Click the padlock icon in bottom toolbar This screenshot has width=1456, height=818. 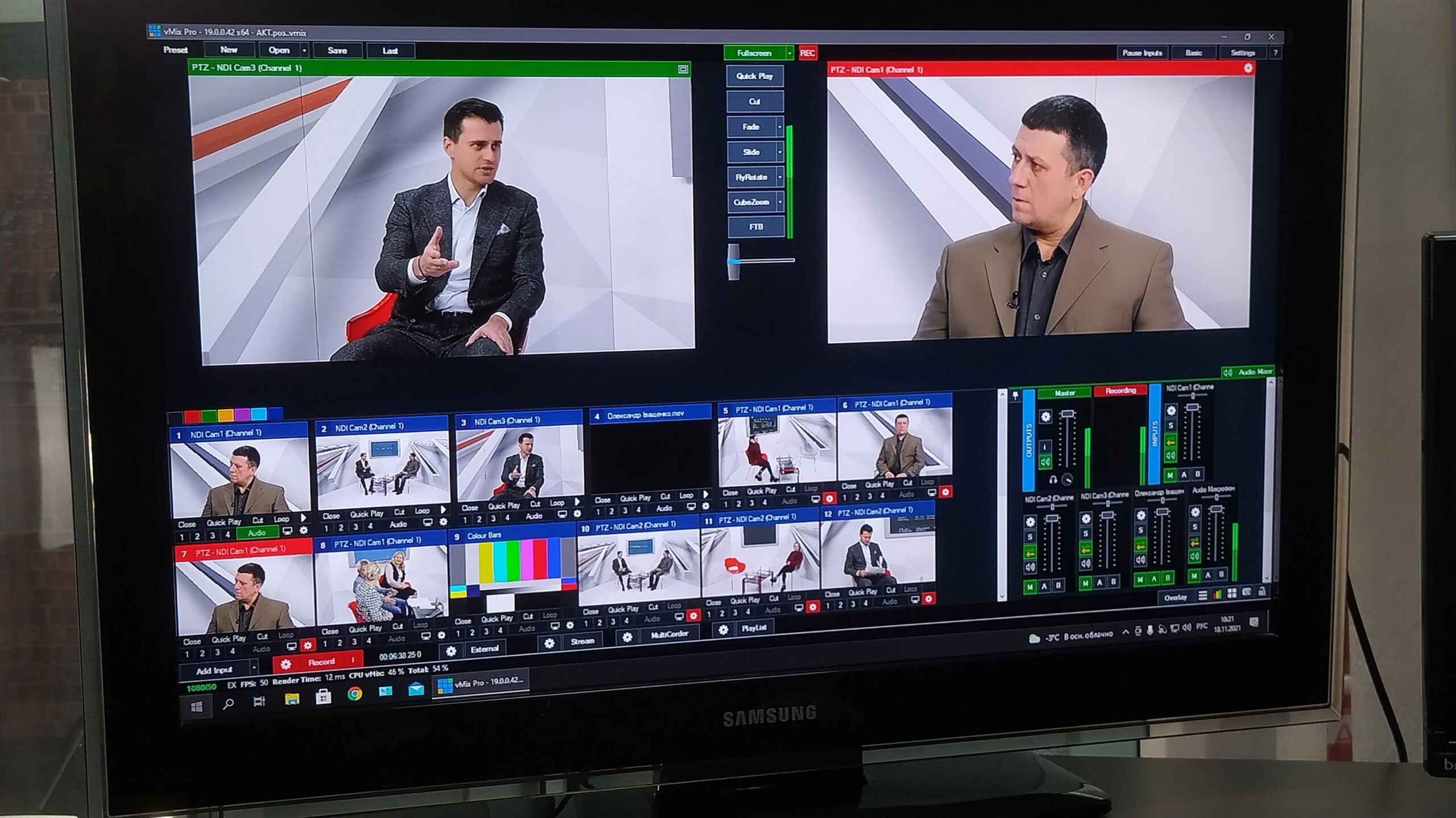click(x=1262, y=591)
